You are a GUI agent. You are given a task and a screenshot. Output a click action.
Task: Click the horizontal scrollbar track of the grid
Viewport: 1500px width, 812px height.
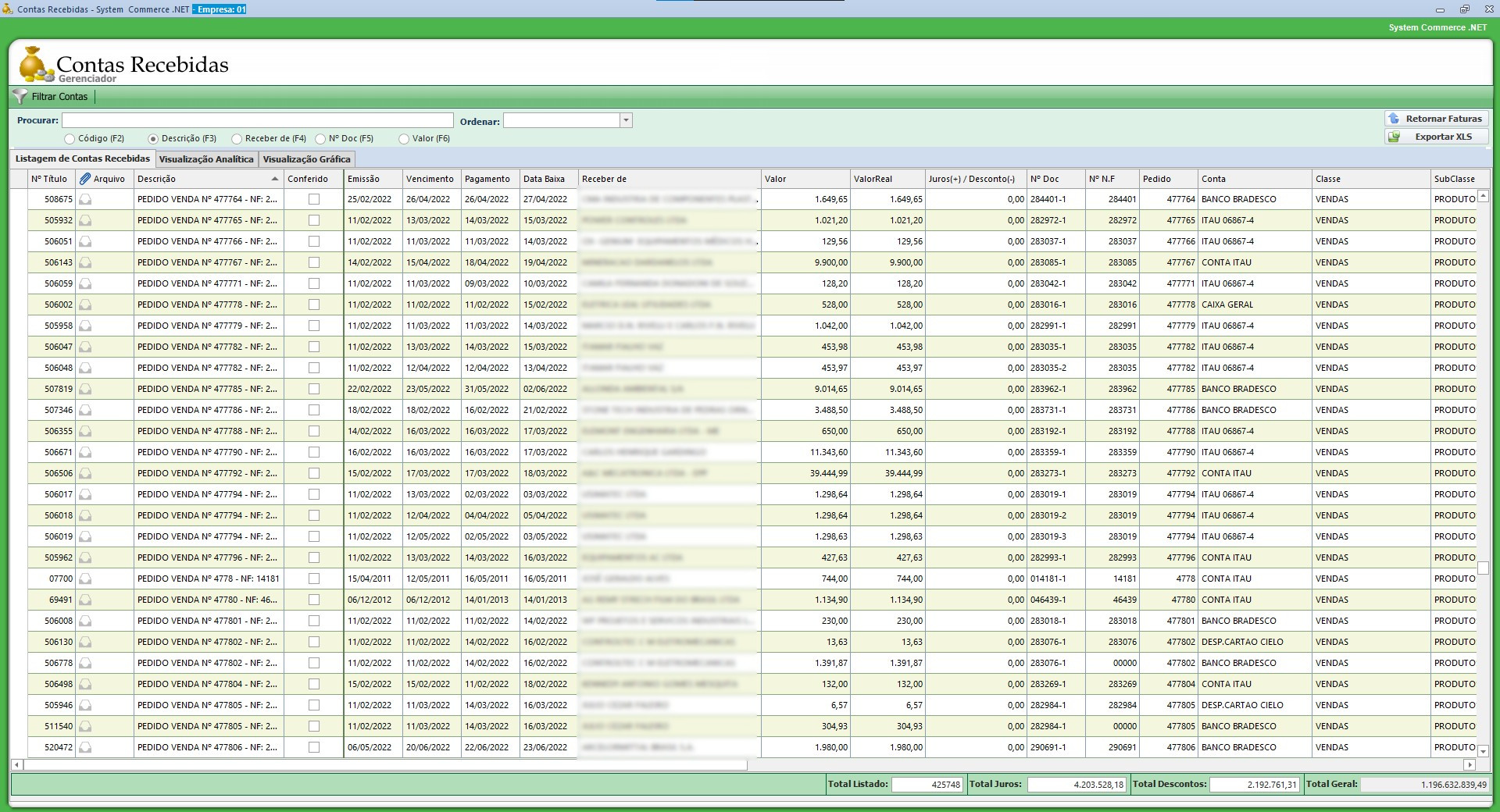tap(1094, 765)
